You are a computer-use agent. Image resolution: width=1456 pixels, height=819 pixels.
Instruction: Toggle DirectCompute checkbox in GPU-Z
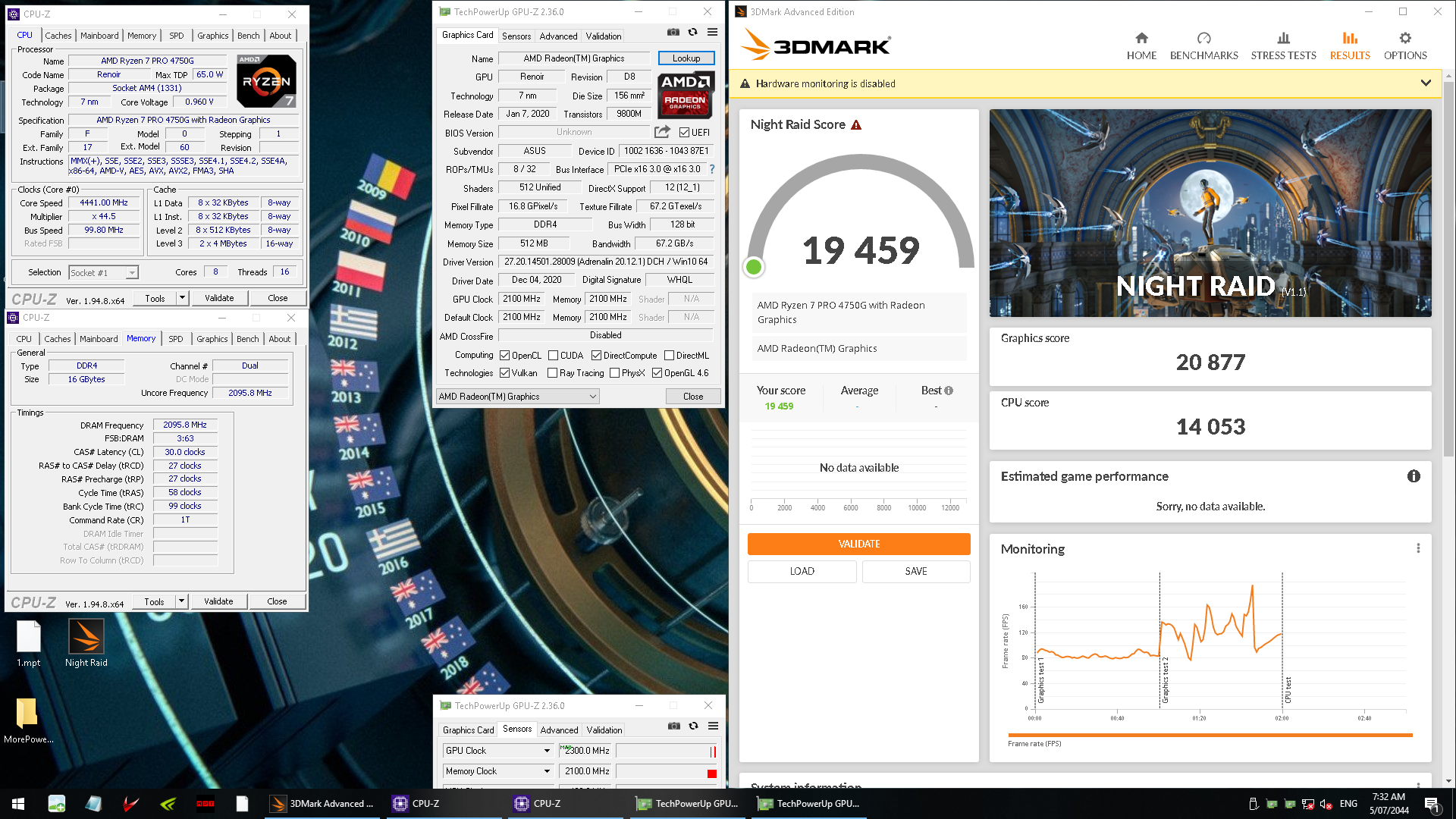coord(596,356)
